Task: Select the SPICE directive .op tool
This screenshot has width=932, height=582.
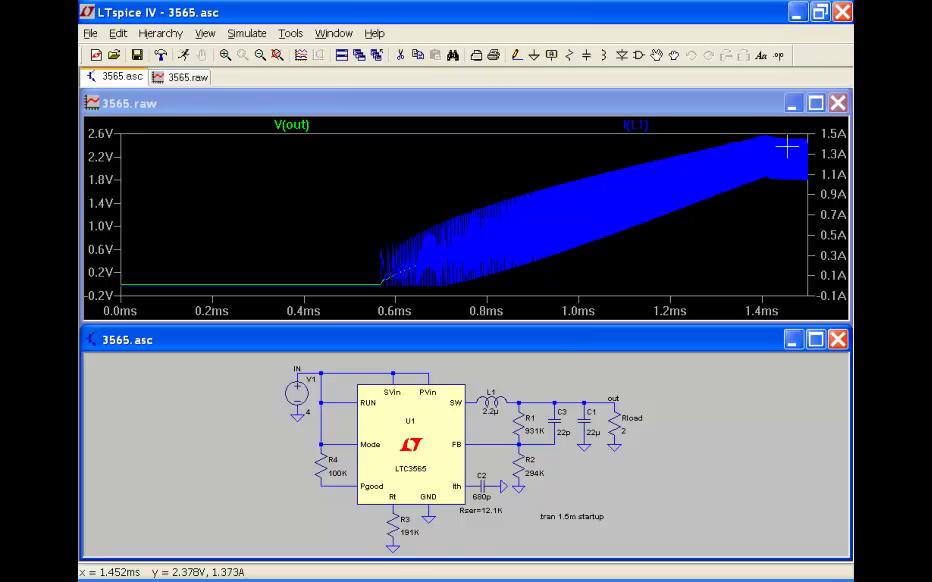Action: pyautogui.click(x=778, y=56)
